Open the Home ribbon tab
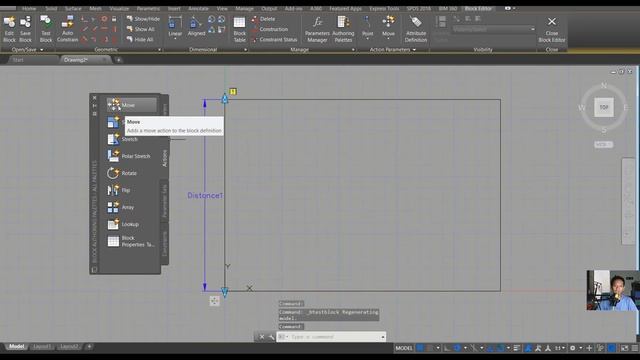Screen dimensions: 640x360 tap(29, 9)
